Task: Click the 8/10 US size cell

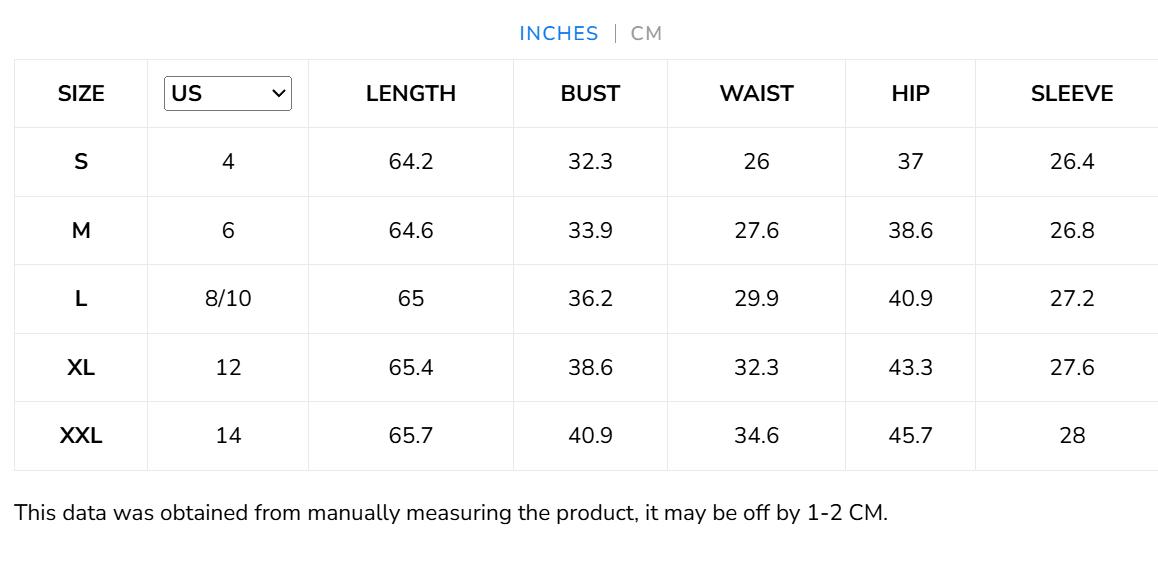Action: [x=228, y=299]
